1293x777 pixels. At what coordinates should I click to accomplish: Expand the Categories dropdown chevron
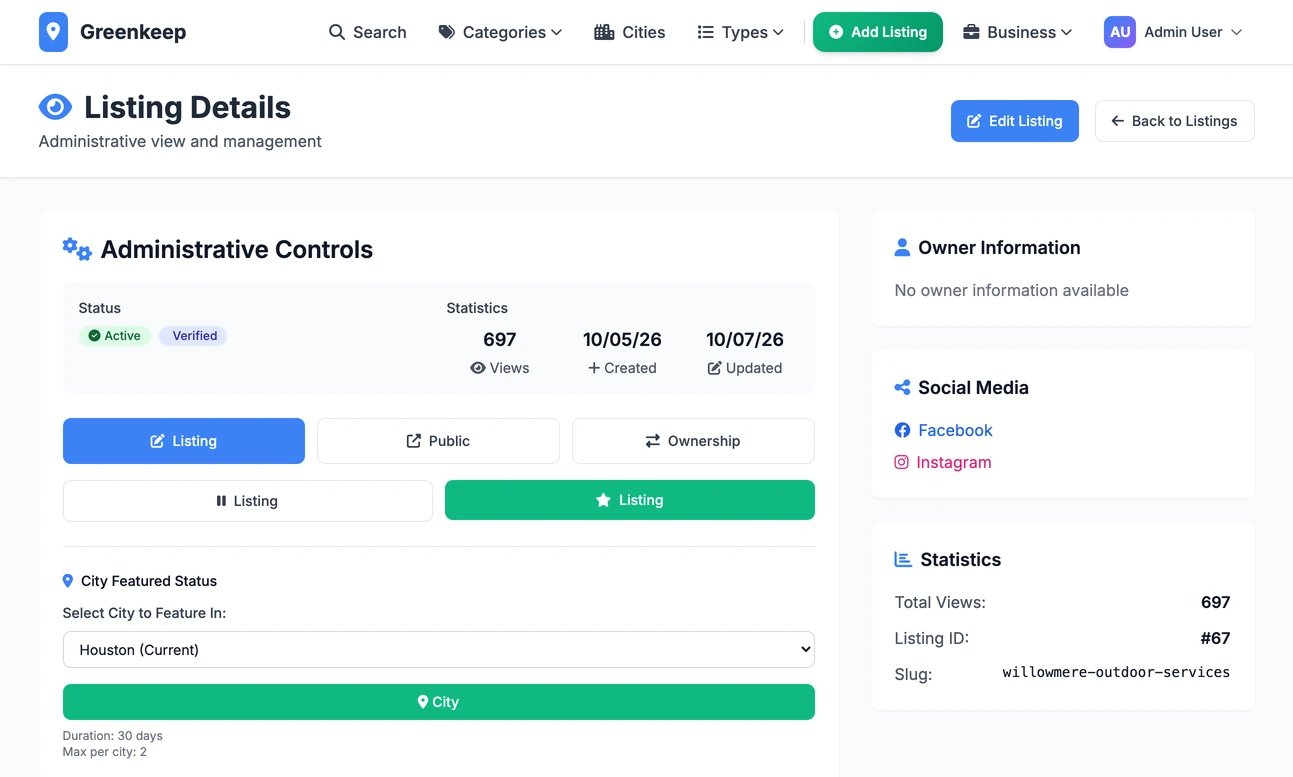556,32
